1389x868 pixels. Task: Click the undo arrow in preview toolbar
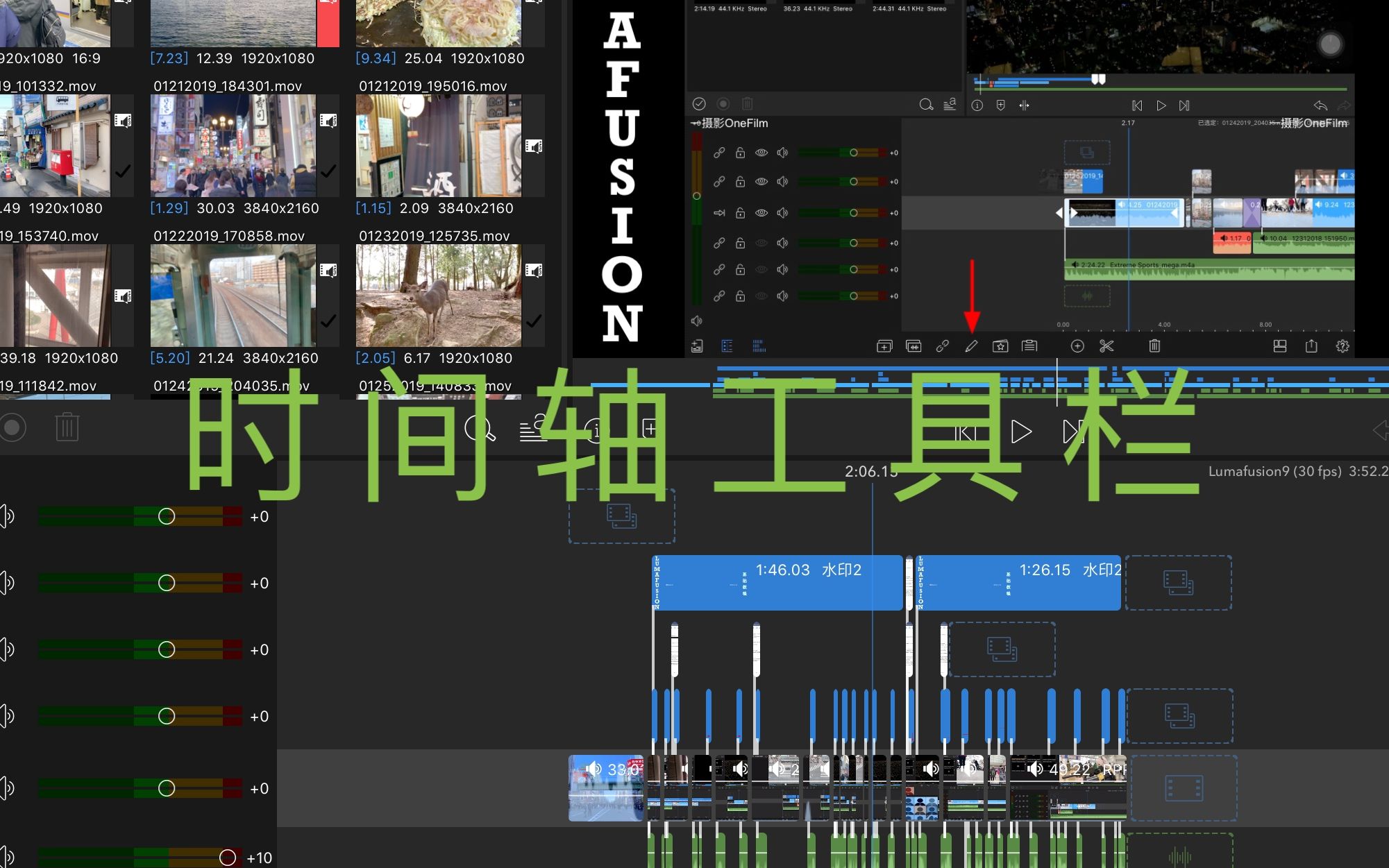pyautogui.click(x=1320, y=105)
